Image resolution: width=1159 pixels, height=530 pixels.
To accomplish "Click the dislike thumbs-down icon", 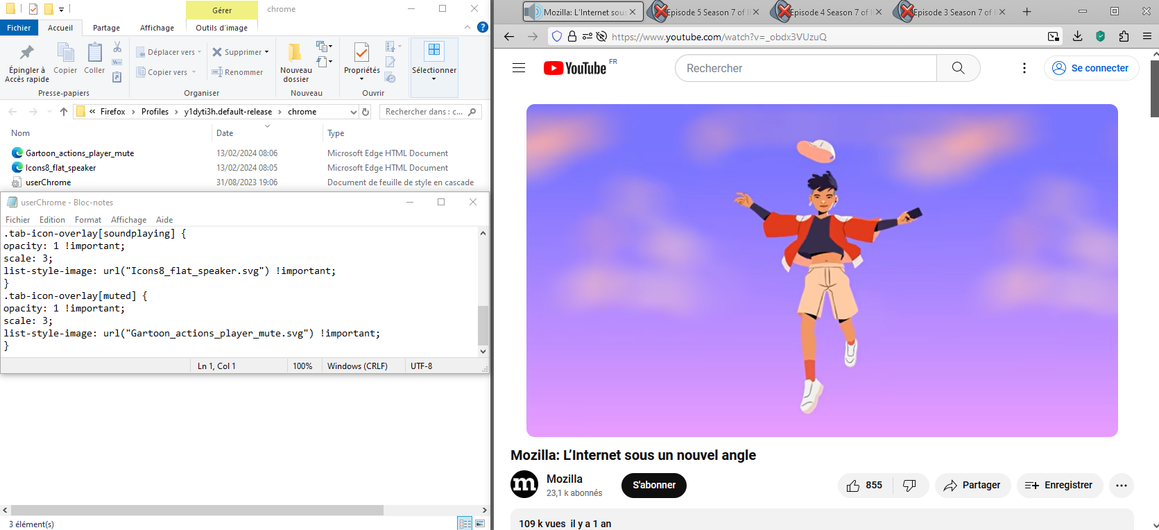I will coord(909,485).
